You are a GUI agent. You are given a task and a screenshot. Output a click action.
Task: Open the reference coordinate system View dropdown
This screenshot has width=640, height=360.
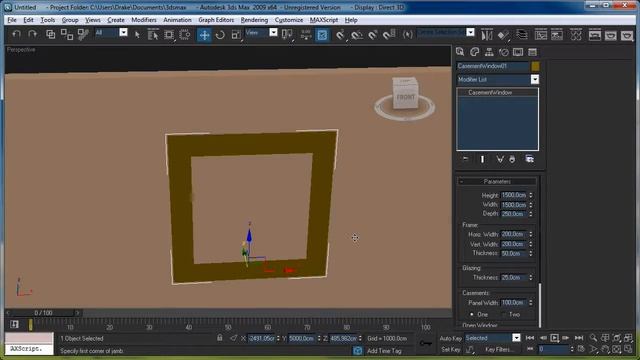(x=273, y=32)
